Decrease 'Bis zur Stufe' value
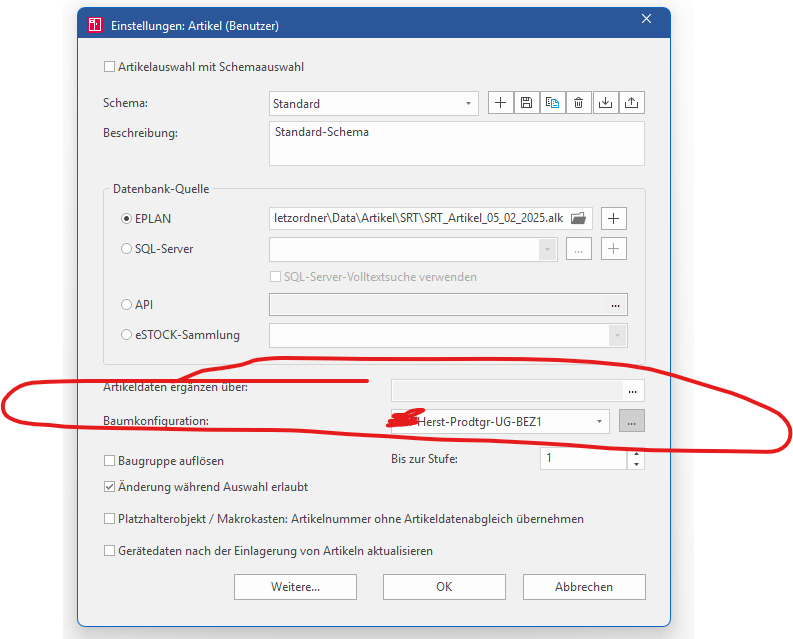Screen dimensions: 793x639 coord(636,464)
